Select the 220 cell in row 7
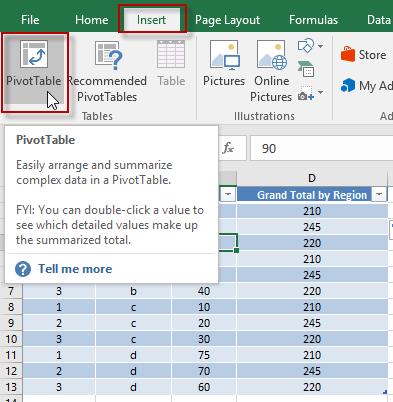The height and width of the screenshot is (402, 393). pos(312,291)
